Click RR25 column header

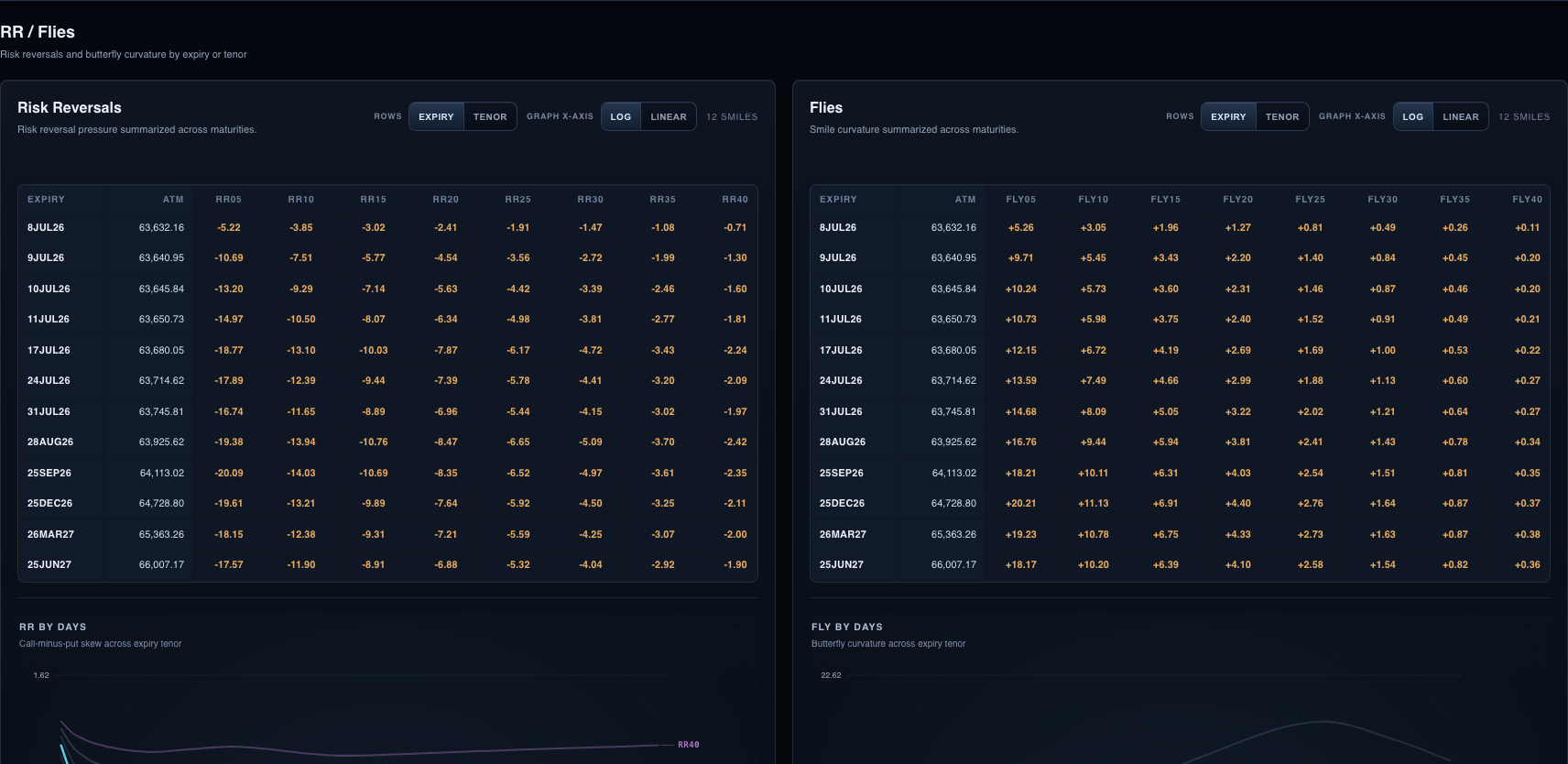coord(518,199)
